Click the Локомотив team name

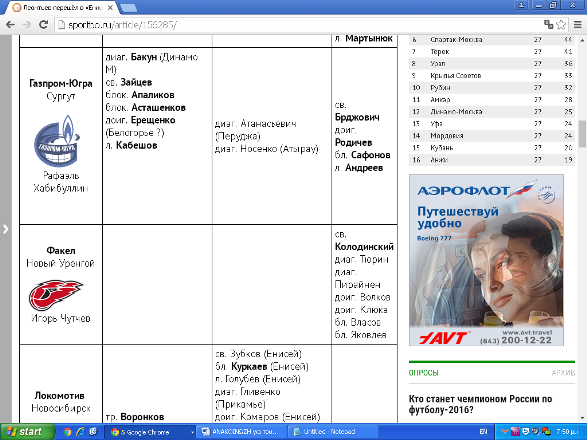pyautogui.click(x=60, y=396)
